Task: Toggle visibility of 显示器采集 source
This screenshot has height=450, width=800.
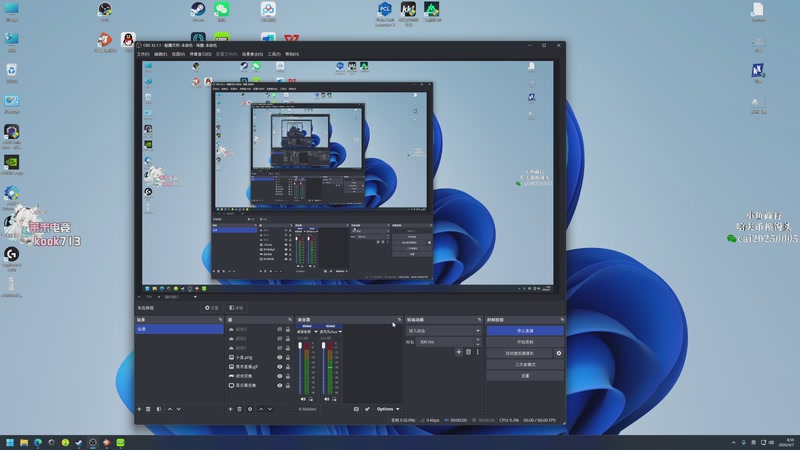Action: click(x=279, y=385)
